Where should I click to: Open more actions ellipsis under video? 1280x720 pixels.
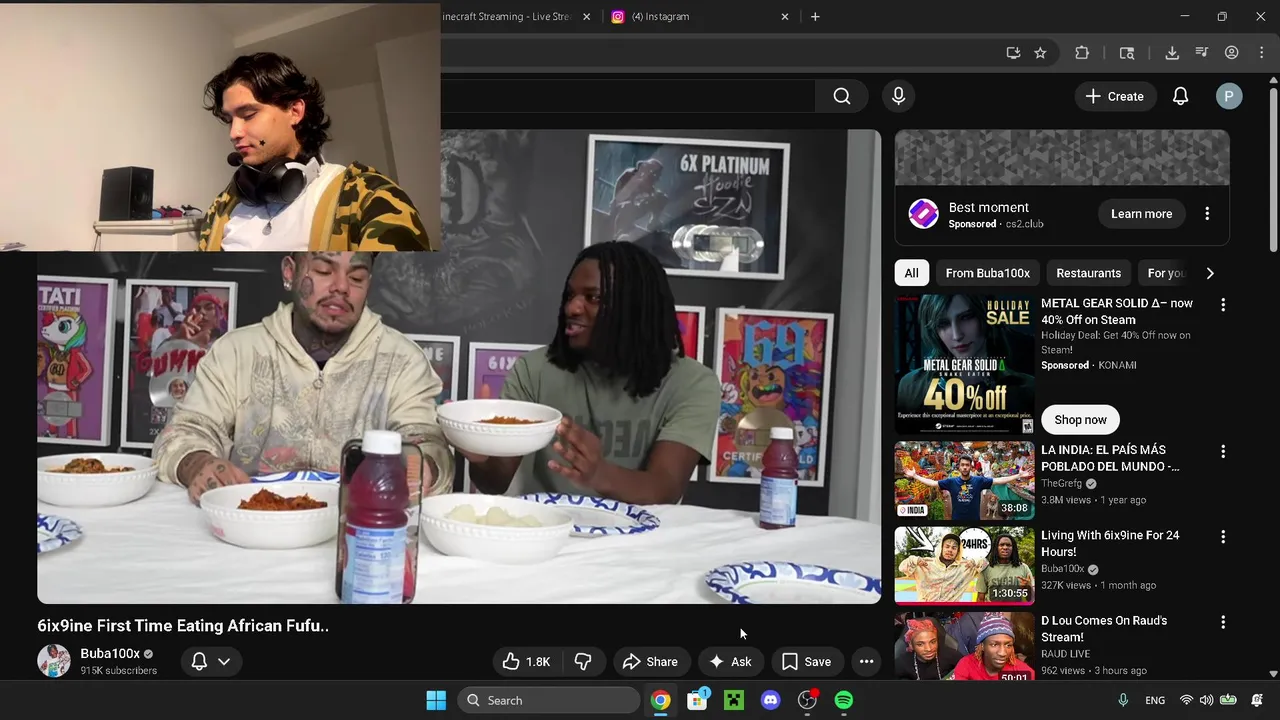(x=866, y=661)
